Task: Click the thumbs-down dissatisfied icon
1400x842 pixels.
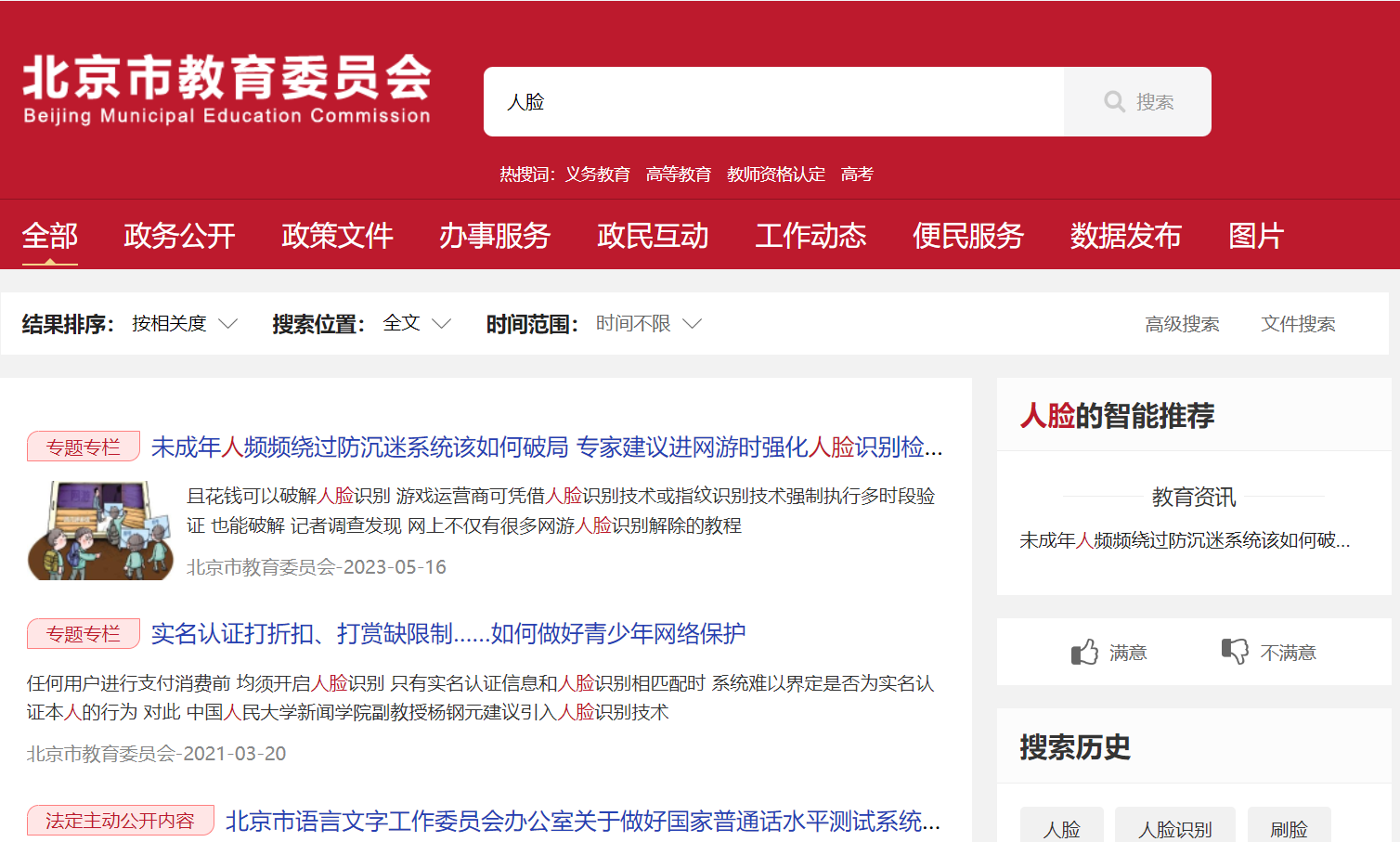Action: coord(1235,652)
